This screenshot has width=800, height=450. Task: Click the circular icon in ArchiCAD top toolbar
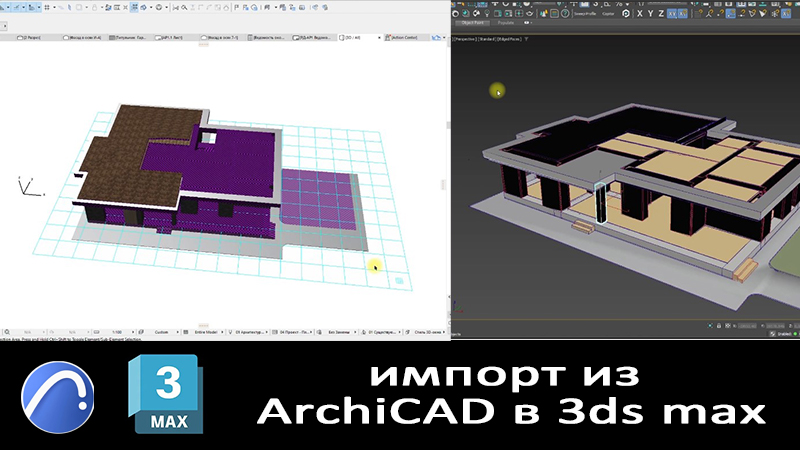click(159, 8)
